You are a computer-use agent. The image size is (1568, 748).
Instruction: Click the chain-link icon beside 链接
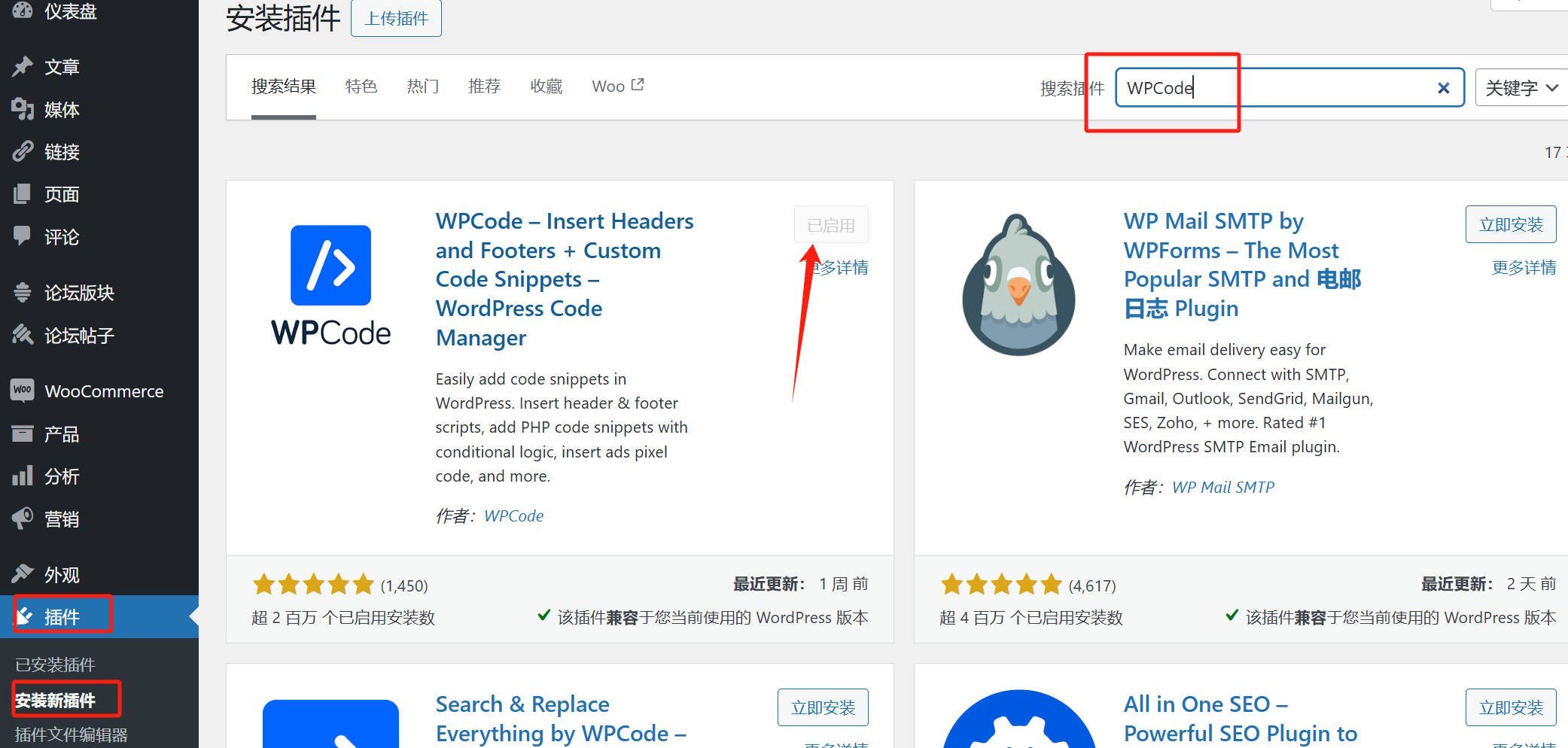click(x=23, y=151)
